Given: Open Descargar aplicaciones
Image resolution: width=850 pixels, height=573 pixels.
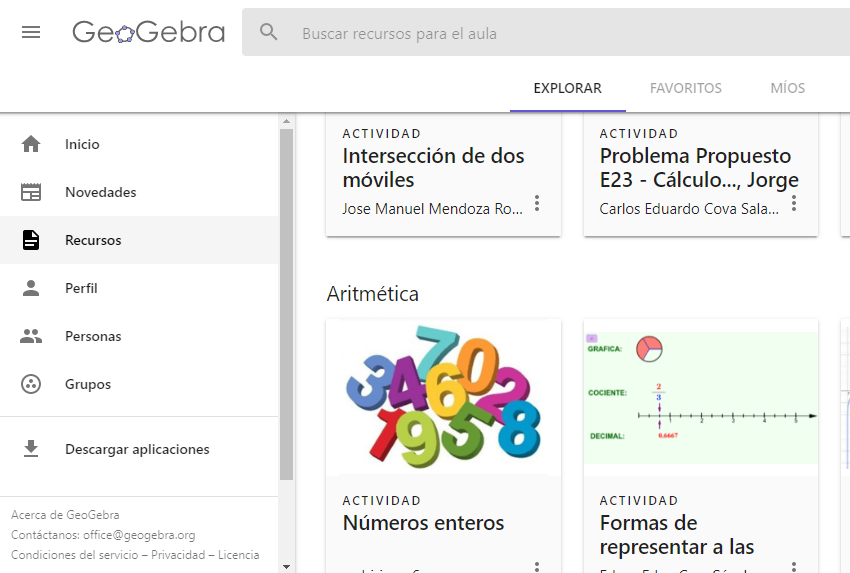Looking at the screenshot, I should [x=139, y=449].
